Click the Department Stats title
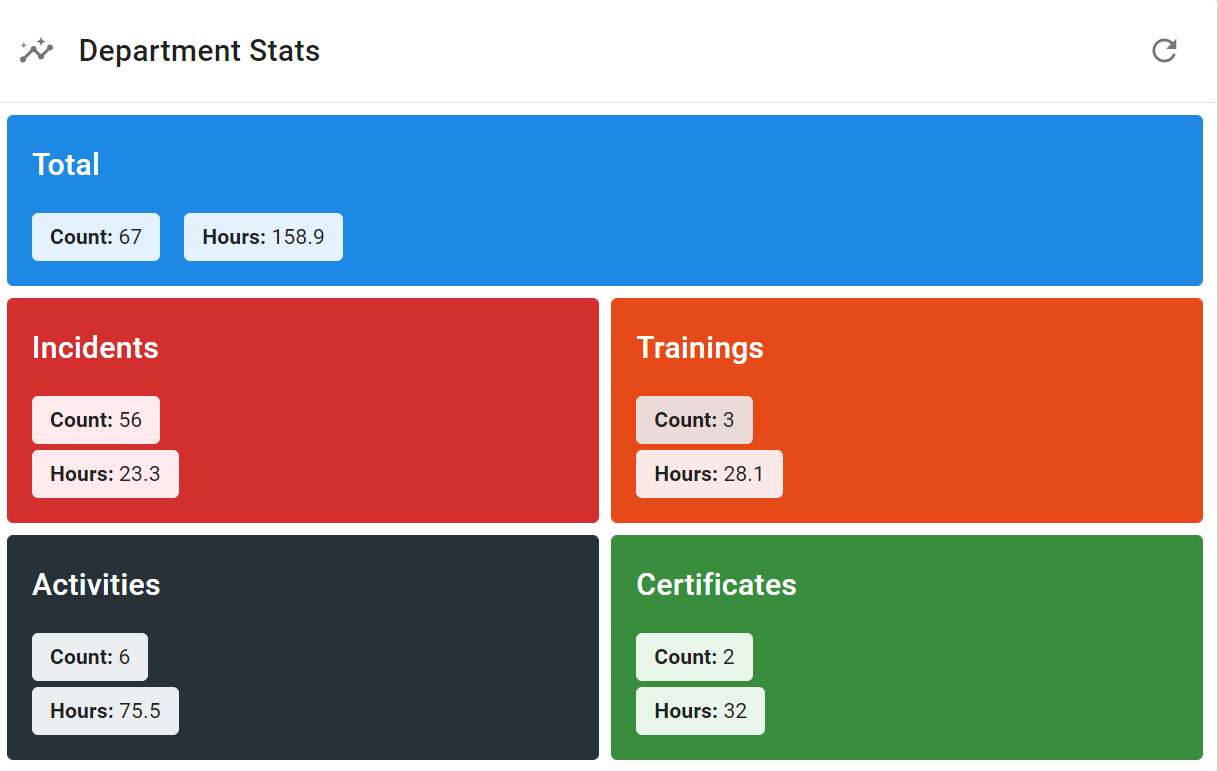1218x771 pixels. click(x=199, y=51)
